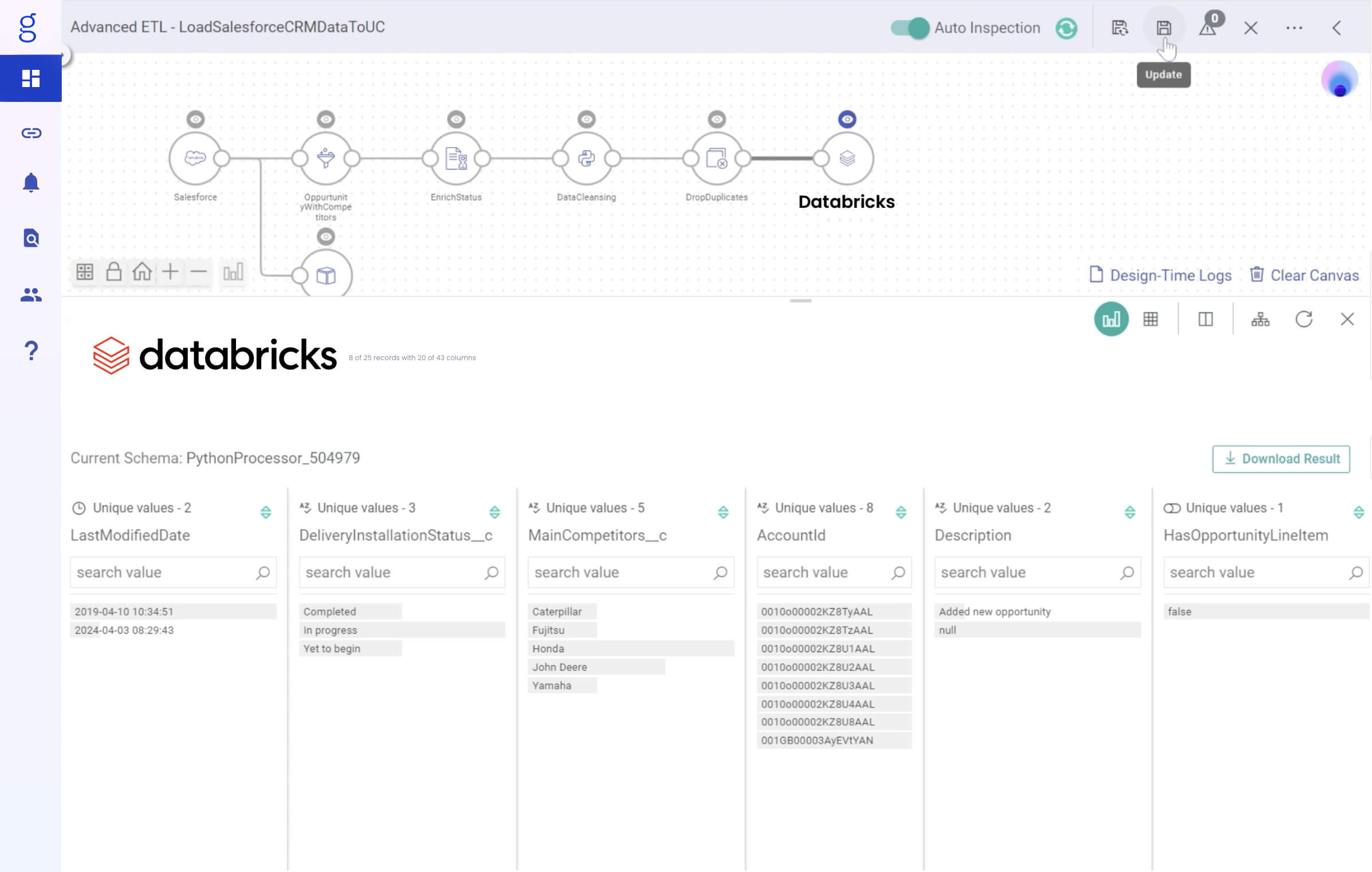1372x872 pixels.
Task: Open the three-dot more options menu
Action: click(1294, 27)
